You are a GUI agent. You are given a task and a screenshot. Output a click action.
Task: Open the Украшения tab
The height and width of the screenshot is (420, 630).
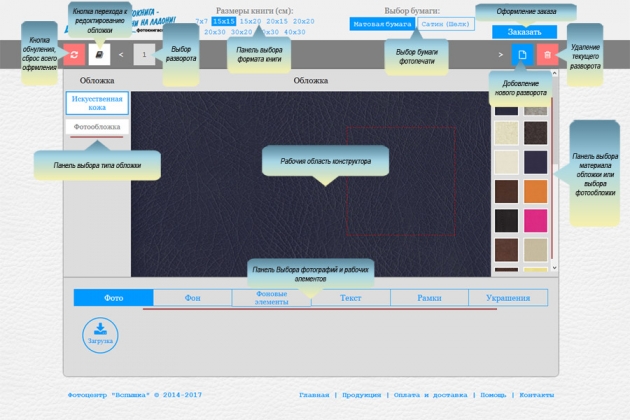pyautogui.click(x=508, y=298)
